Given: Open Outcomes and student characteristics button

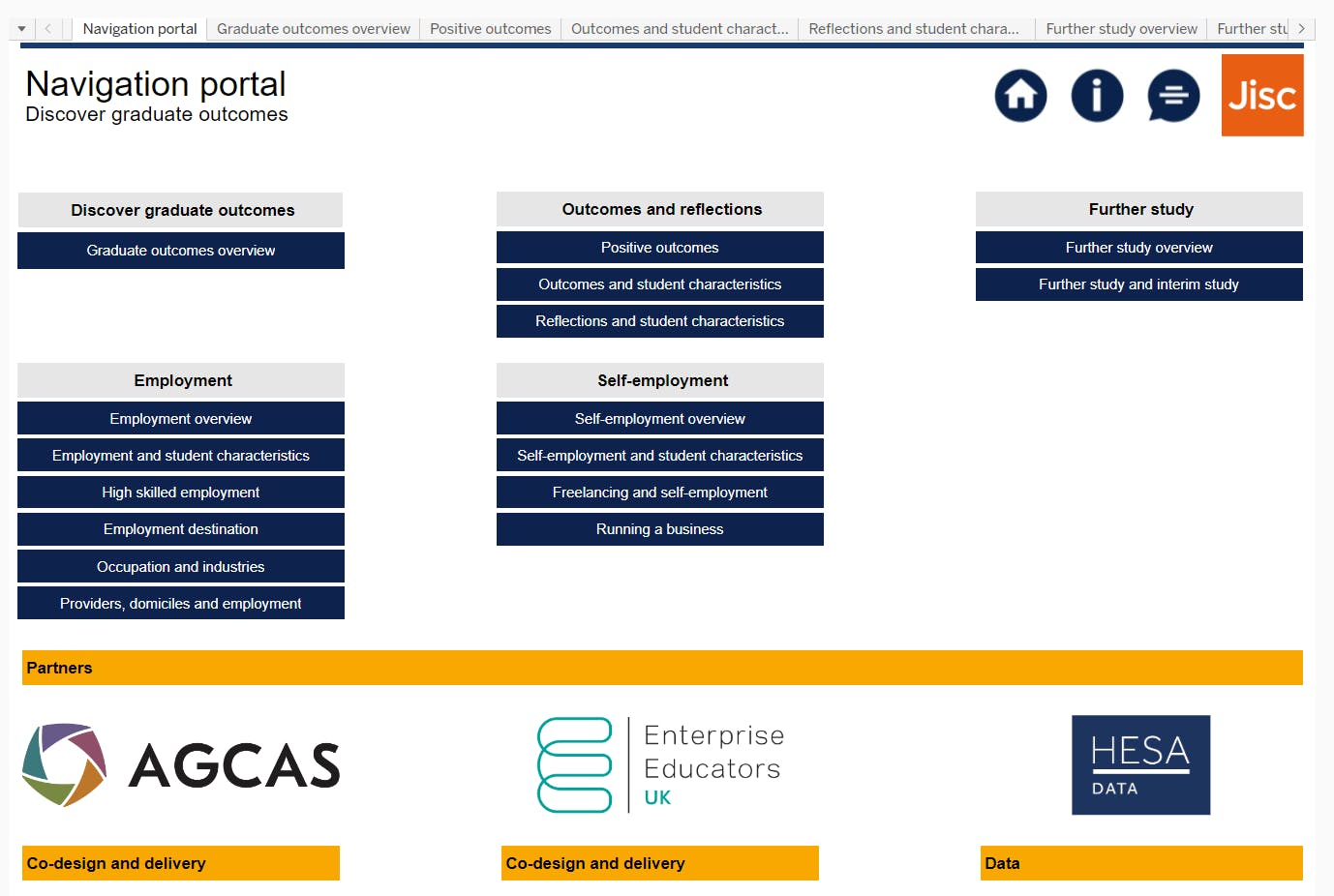Looking at the screenshot, I should click(660, 284).
